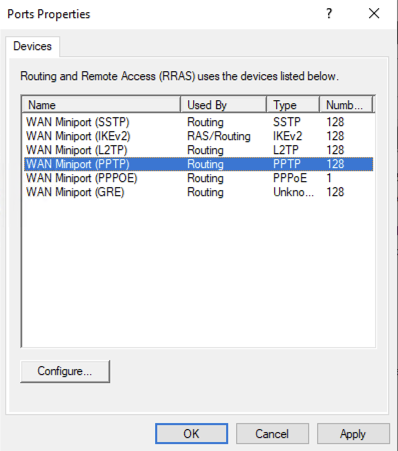Select WAN Miniport (PPTP) row

tap(198, 164)
